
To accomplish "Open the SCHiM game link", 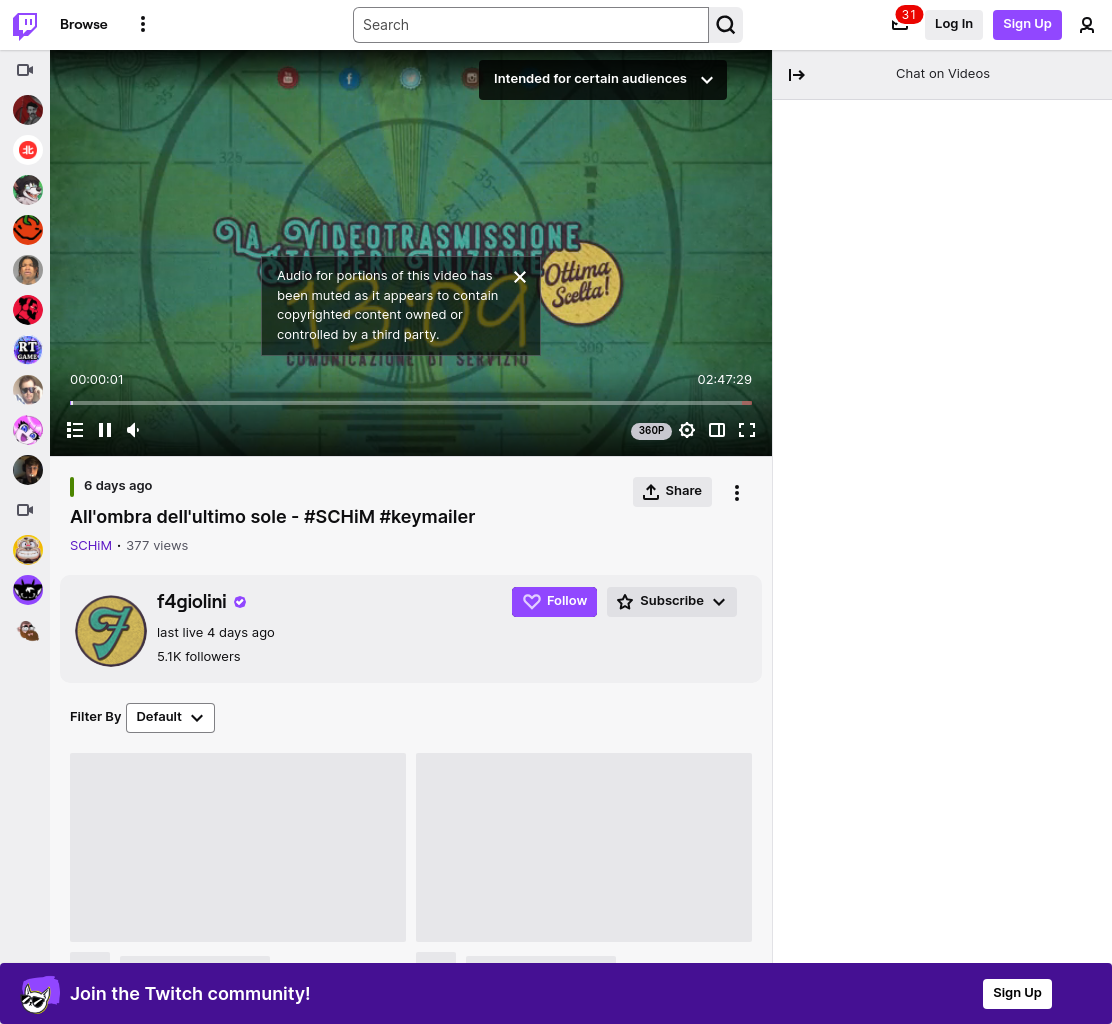I will coord(91,545).
